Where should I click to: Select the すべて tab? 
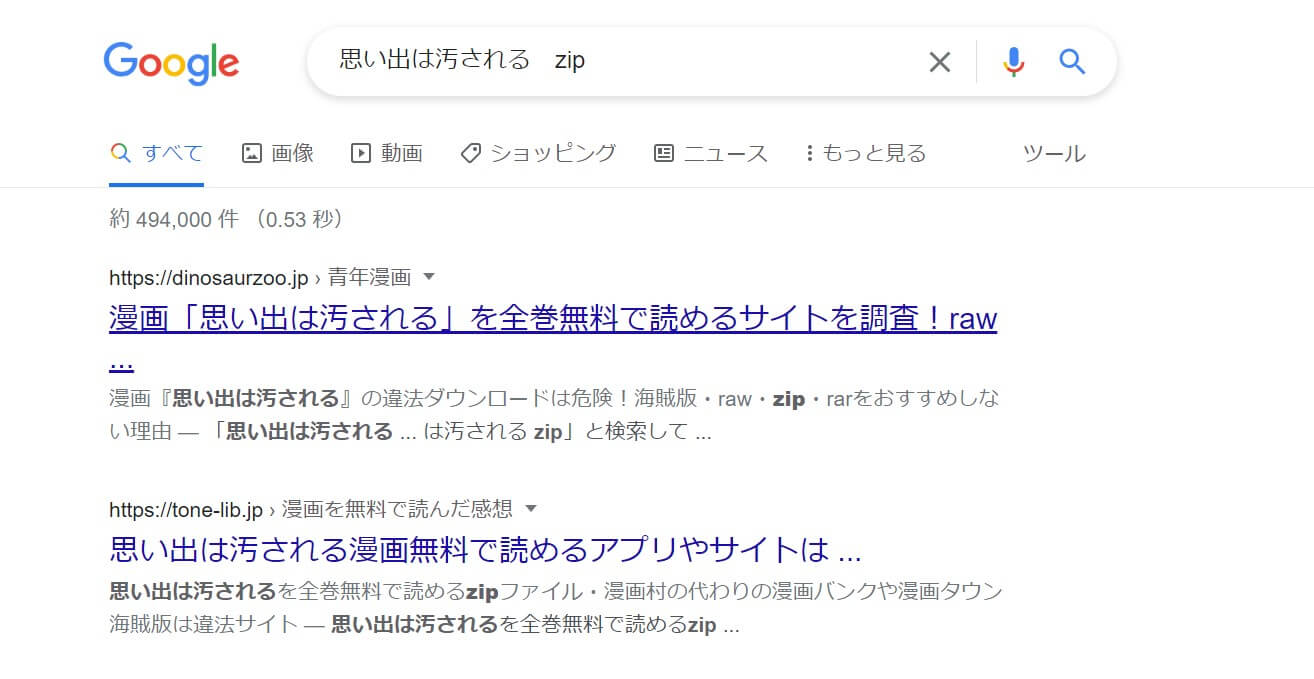[156, 153]
